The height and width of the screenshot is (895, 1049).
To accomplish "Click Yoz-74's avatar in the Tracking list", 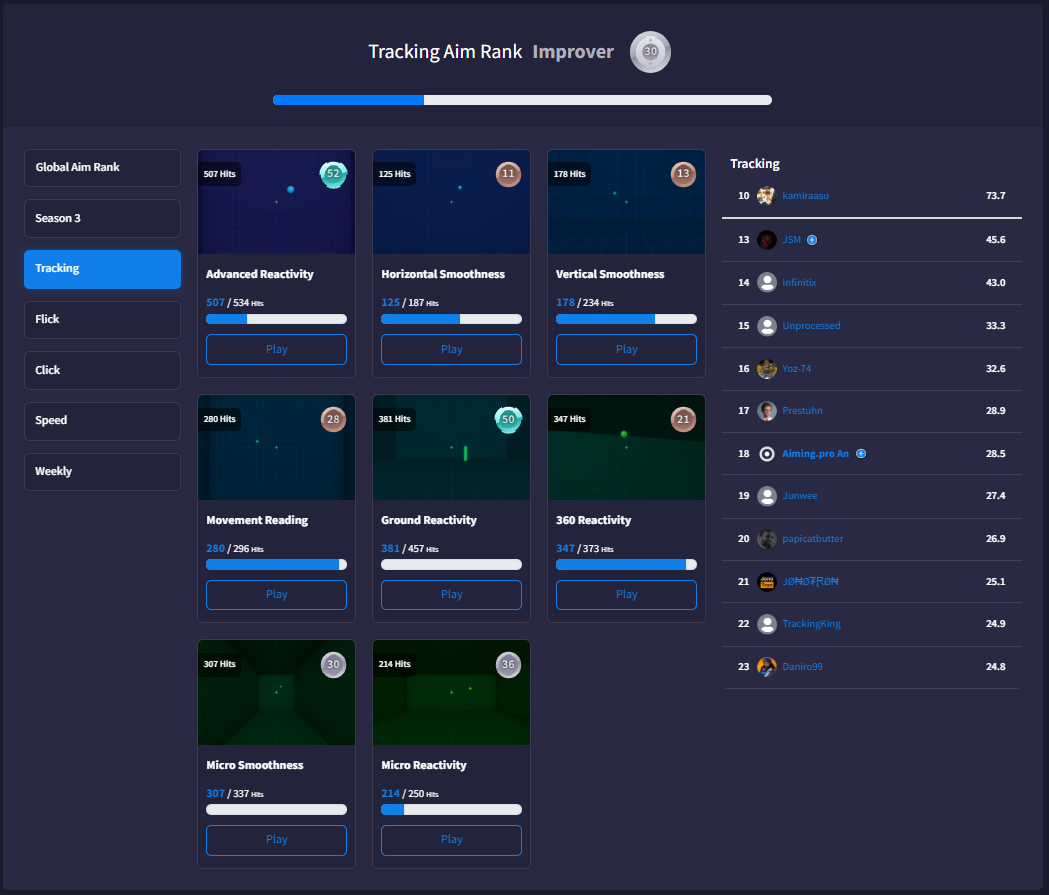I will point(767,368).
